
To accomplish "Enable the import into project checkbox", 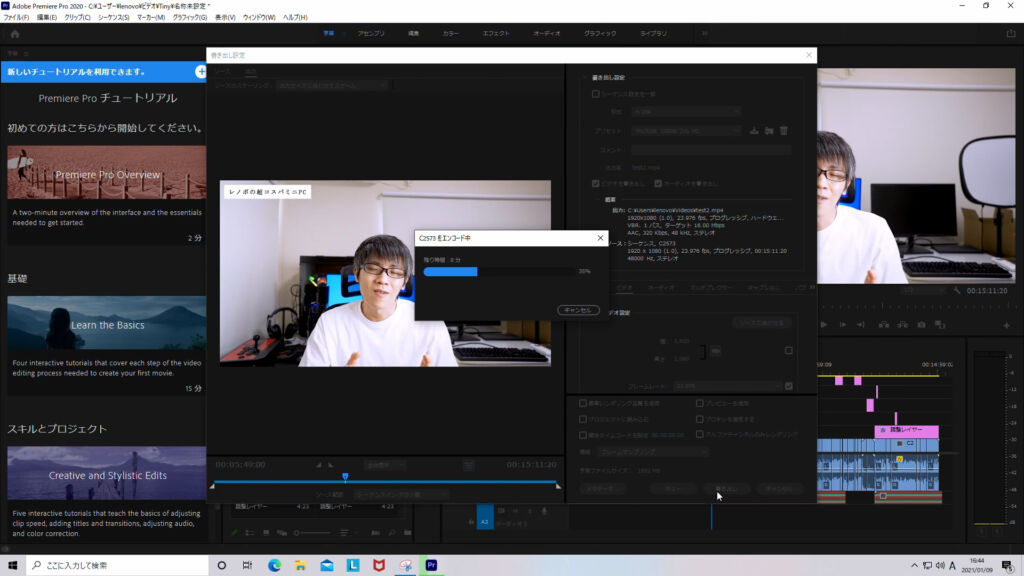I will click(x=583, y=419).
